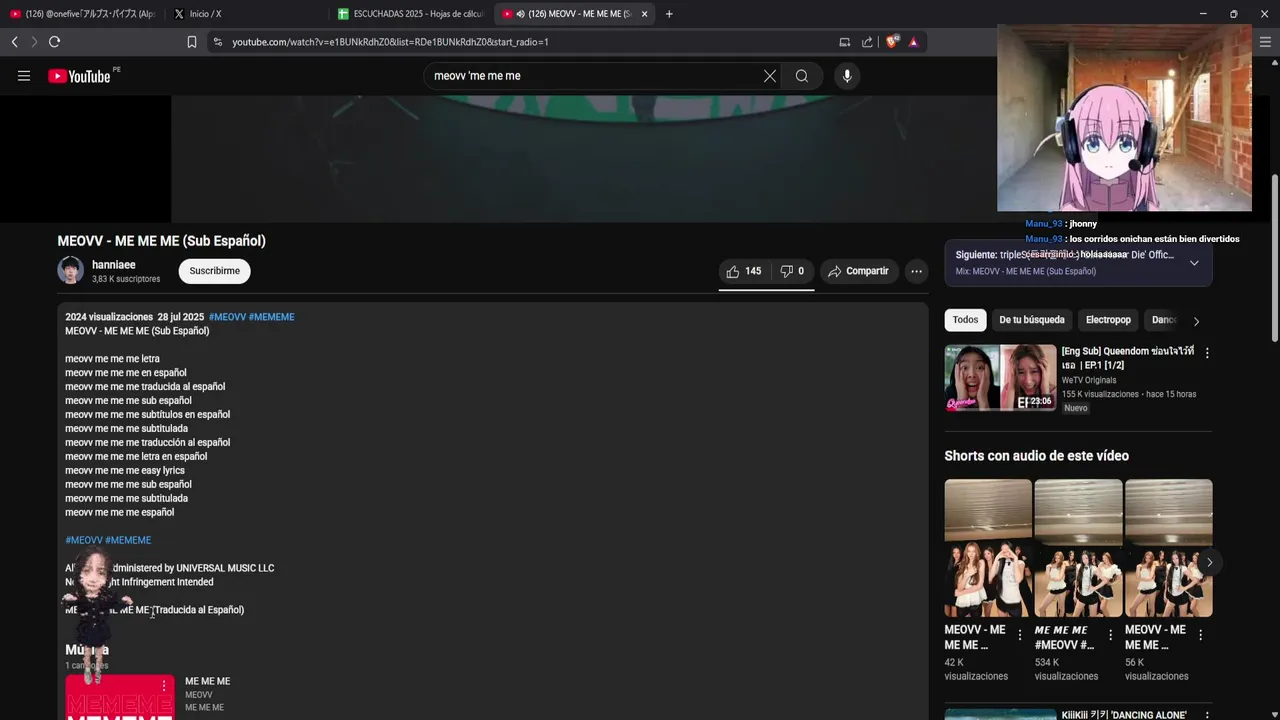1280x720 pixels.
Task: Select the De tu búsqueda chip
Action: [x=1032, y=320]
